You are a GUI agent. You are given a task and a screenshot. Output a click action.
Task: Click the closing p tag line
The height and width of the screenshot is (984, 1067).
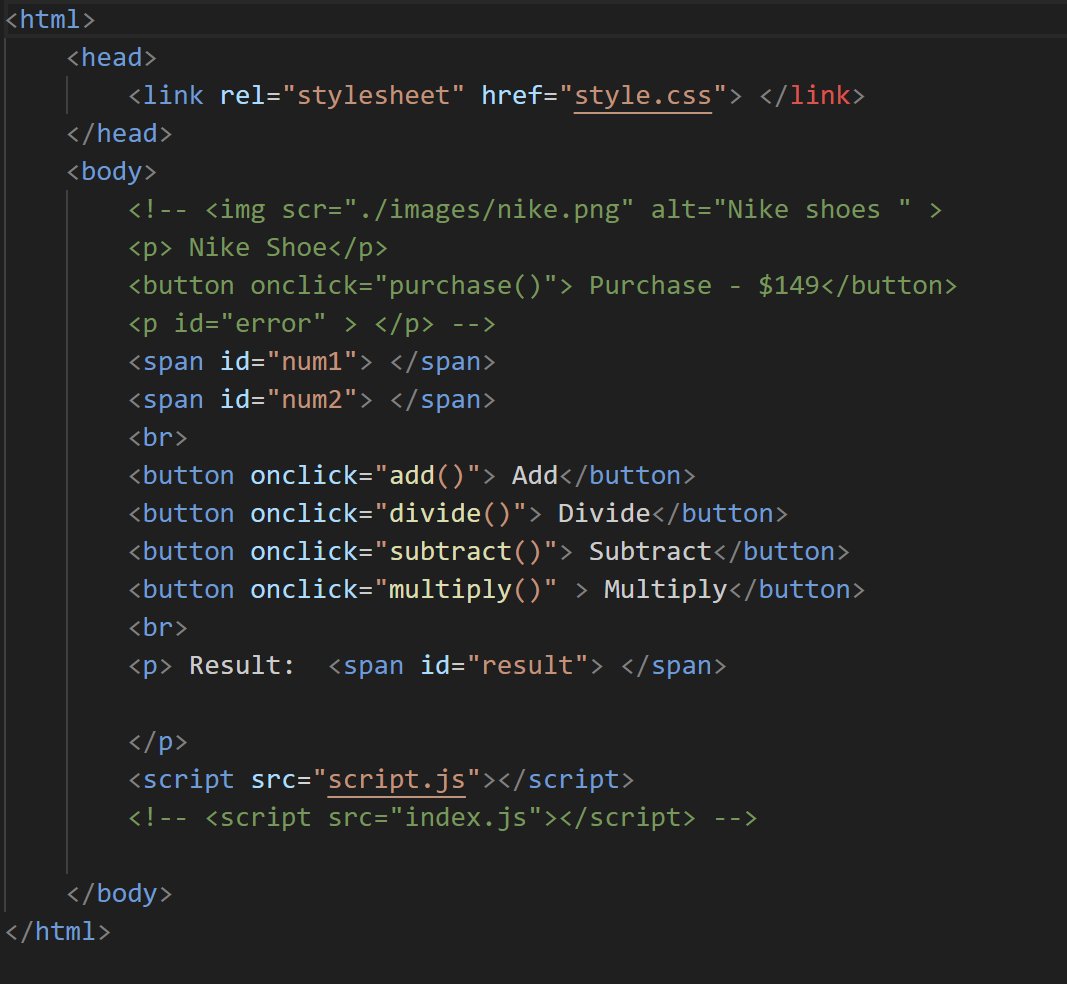click(158, 742)
